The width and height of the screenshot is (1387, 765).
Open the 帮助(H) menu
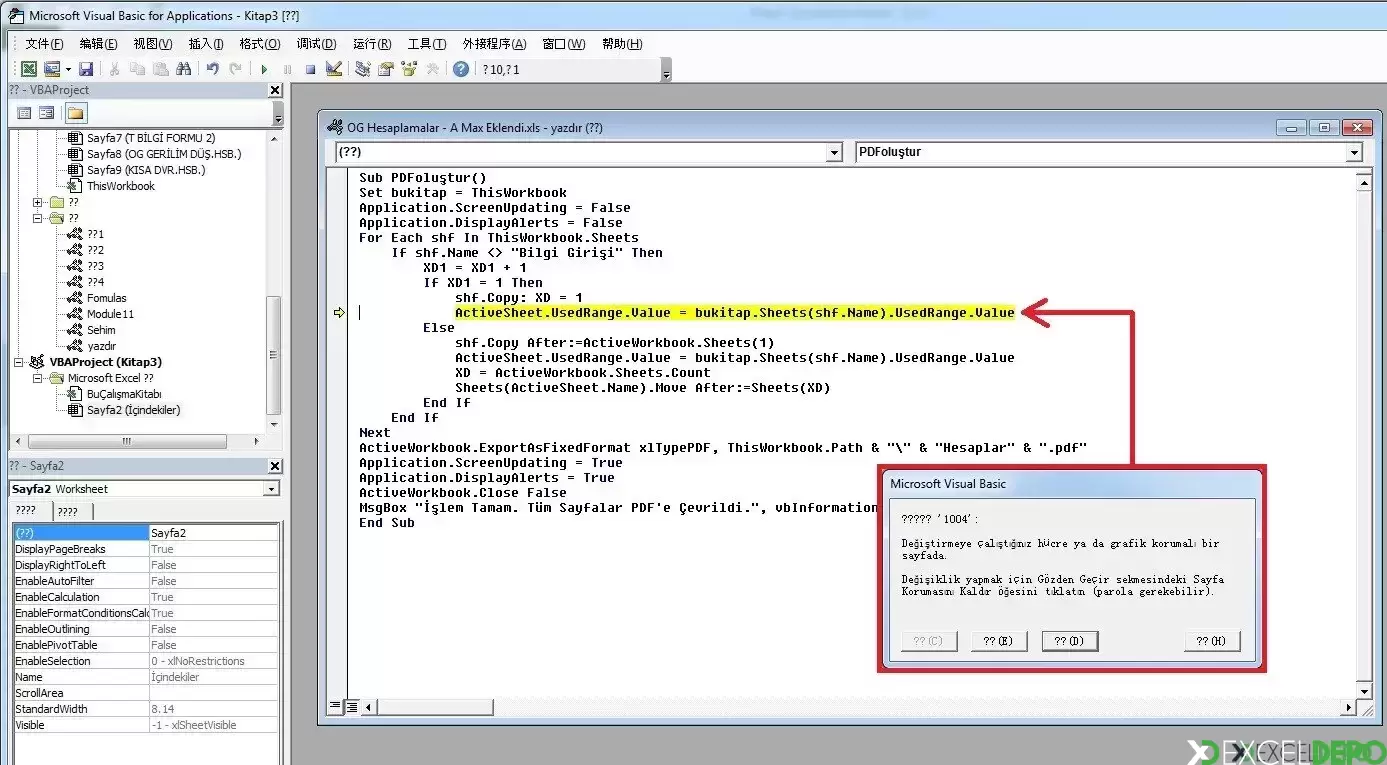click(x=622, y=44)
